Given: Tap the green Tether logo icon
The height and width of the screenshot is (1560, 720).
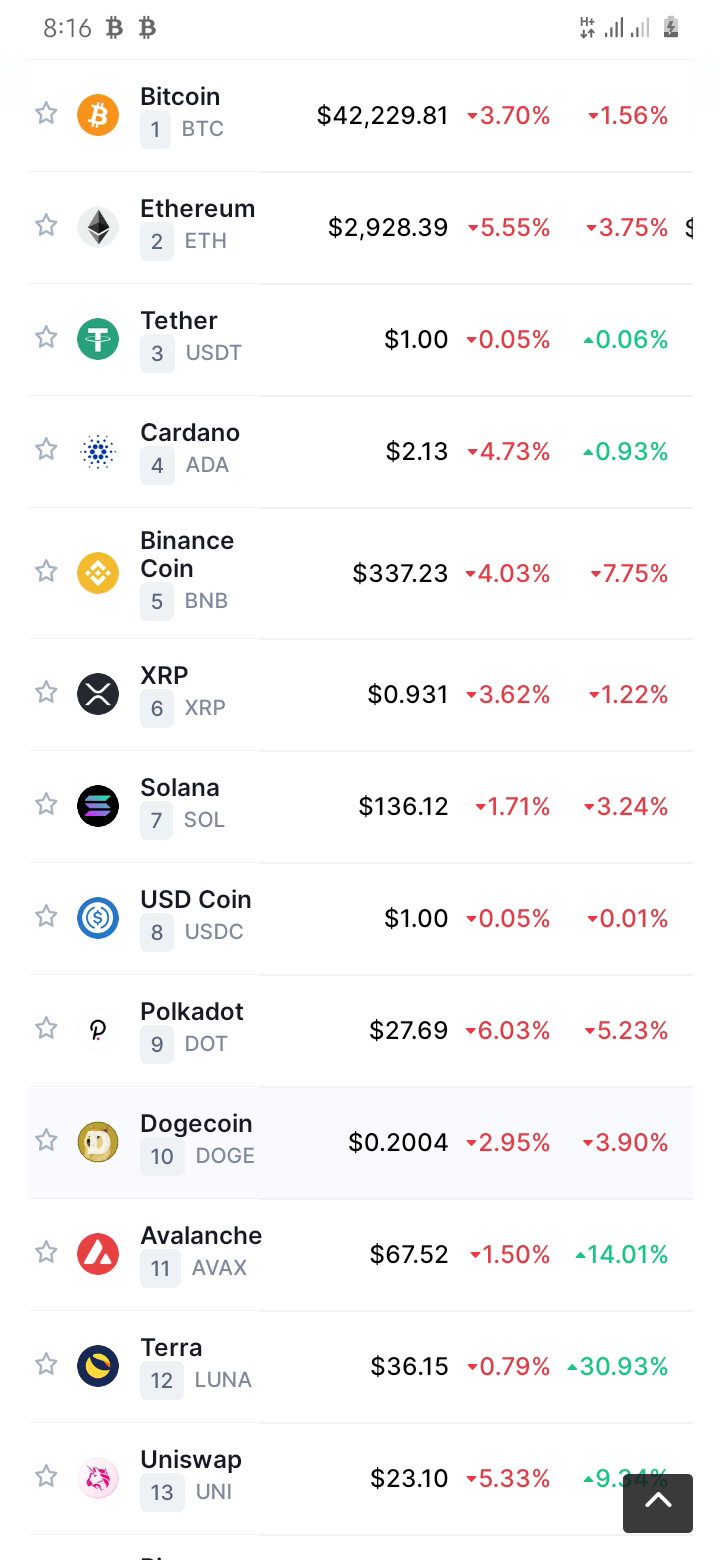Looking at the screenshot, I should (98, 339).
